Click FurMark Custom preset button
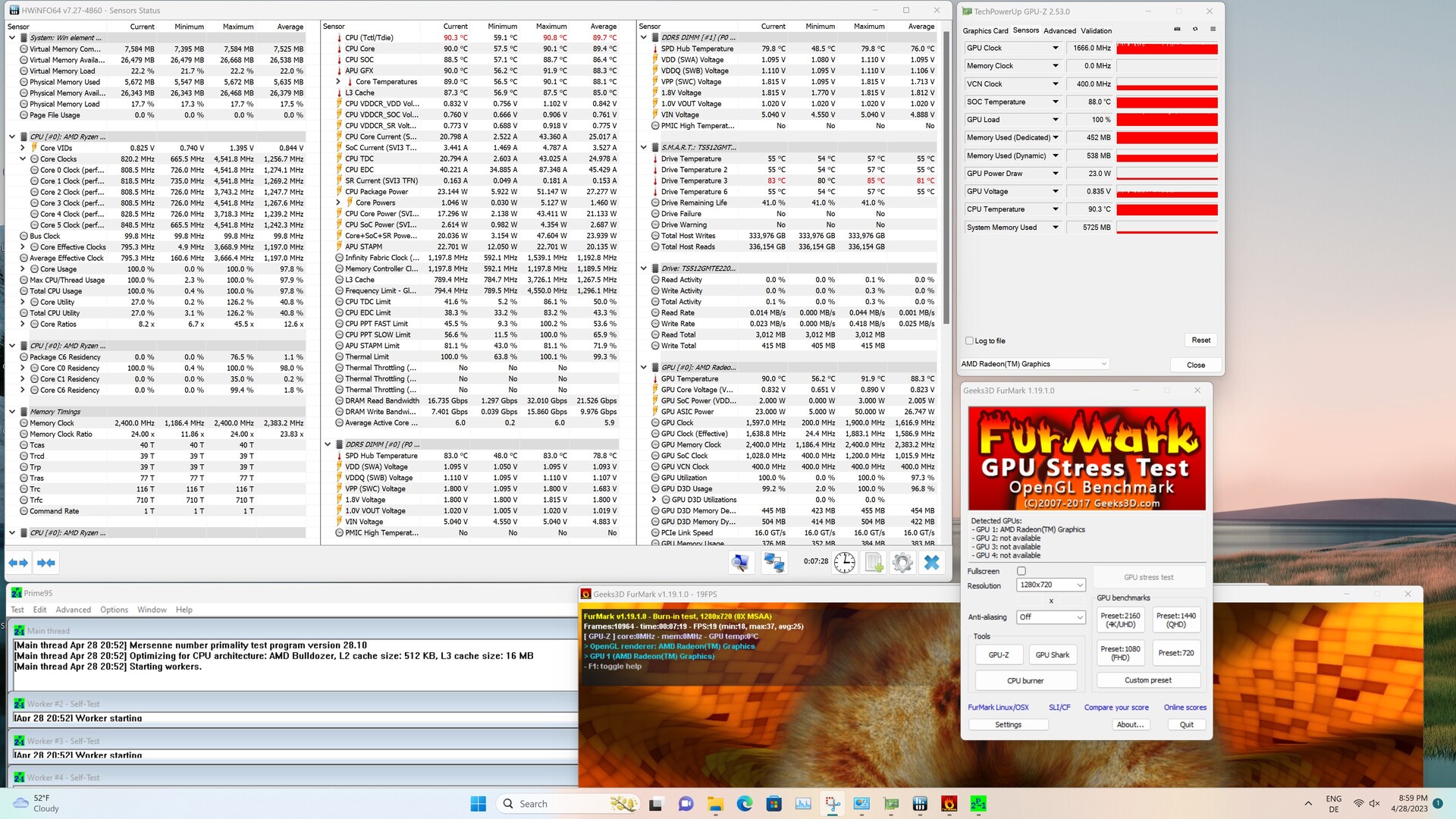1456x819 pixels. pos(1148,680)
